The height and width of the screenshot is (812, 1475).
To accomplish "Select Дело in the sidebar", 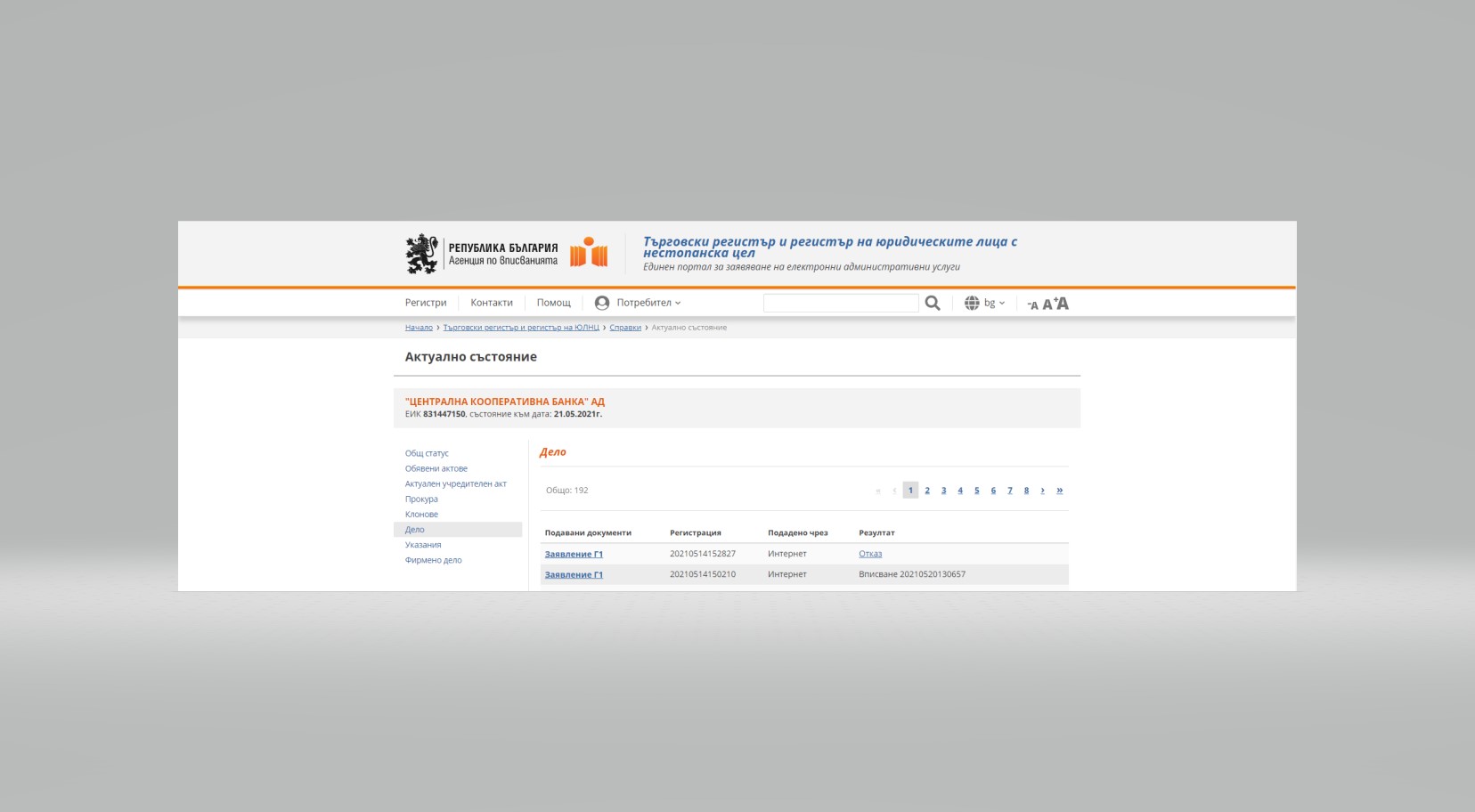I will coord(458,529).
